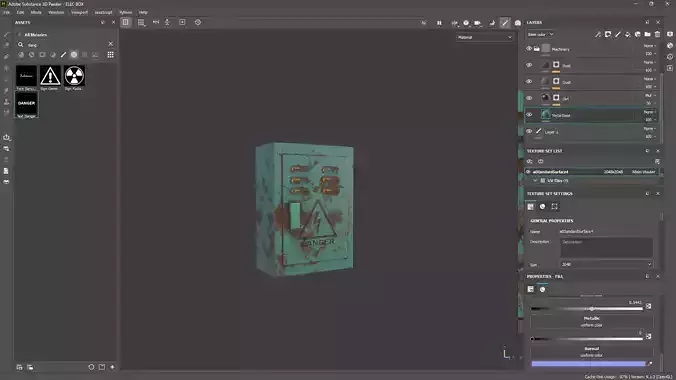Filter assets by brushes icon
The width and height of the screenshot is (676, 380).
[x=63, y=55]
